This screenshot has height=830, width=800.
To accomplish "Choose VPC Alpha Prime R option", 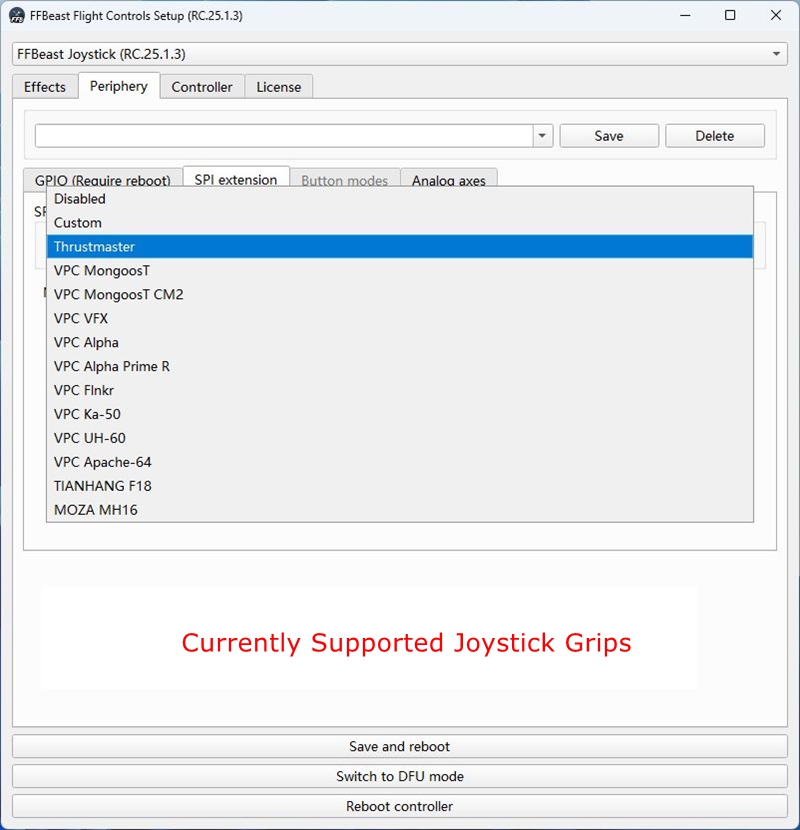I will 112,367.
